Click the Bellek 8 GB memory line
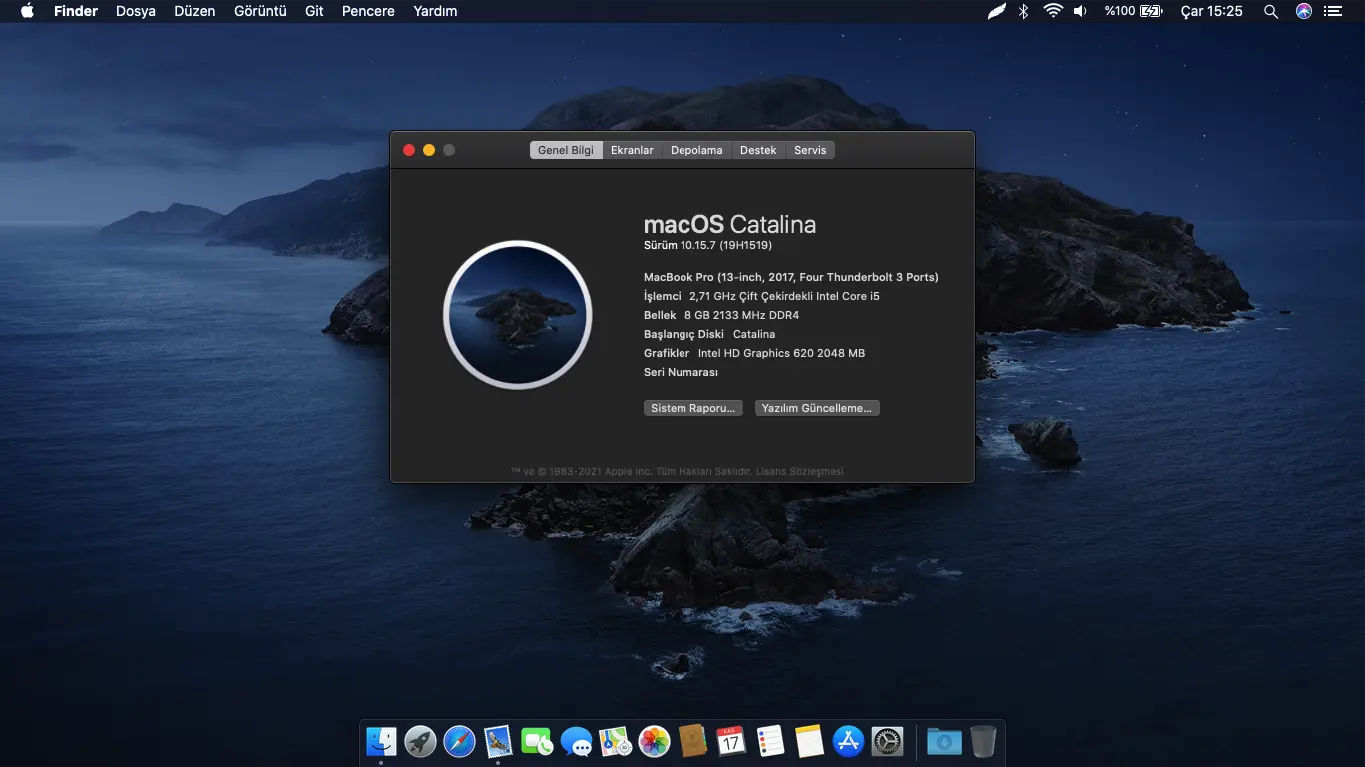The height and width of the screenshot is (767, 1365). pos(721,315)
